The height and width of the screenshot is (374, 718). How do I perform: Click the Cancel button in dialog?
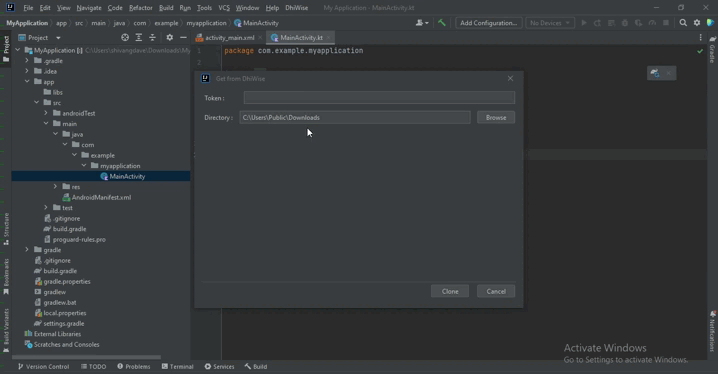tap(496, 291)
